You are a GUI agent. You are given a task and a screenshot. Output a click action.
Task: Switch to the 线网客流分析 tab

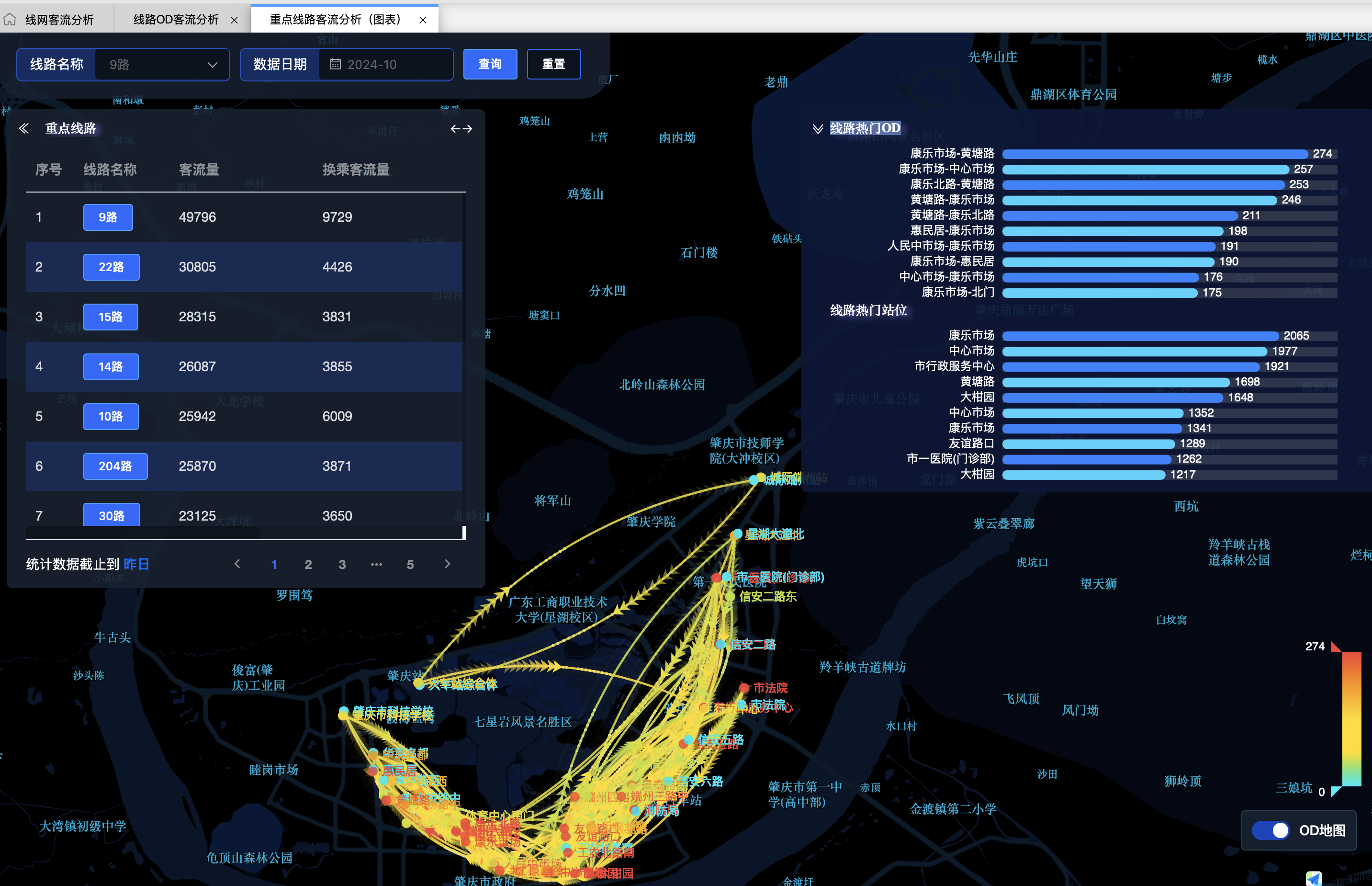click(59, 20)
